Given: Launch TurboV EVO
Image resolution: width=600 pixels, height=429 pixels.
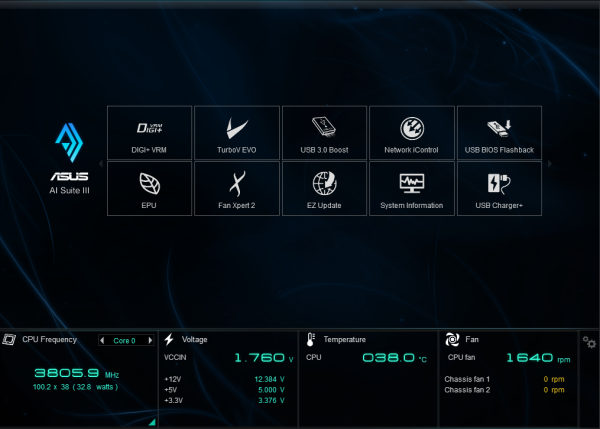Looking at the screenshot, I should pyautogui.click(x=237, y=133).
